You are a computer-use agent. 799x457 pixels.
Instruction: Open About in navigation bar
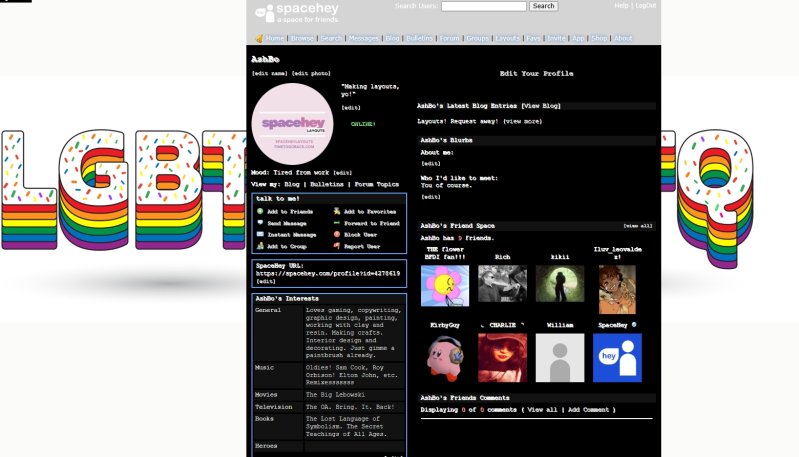[x=623, y=38]
